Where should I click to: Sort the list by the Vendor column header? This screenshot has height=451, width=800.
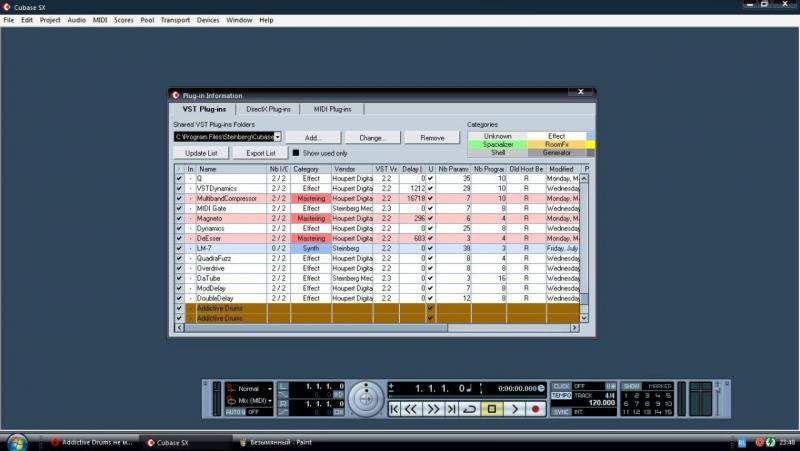click(352, 169)
